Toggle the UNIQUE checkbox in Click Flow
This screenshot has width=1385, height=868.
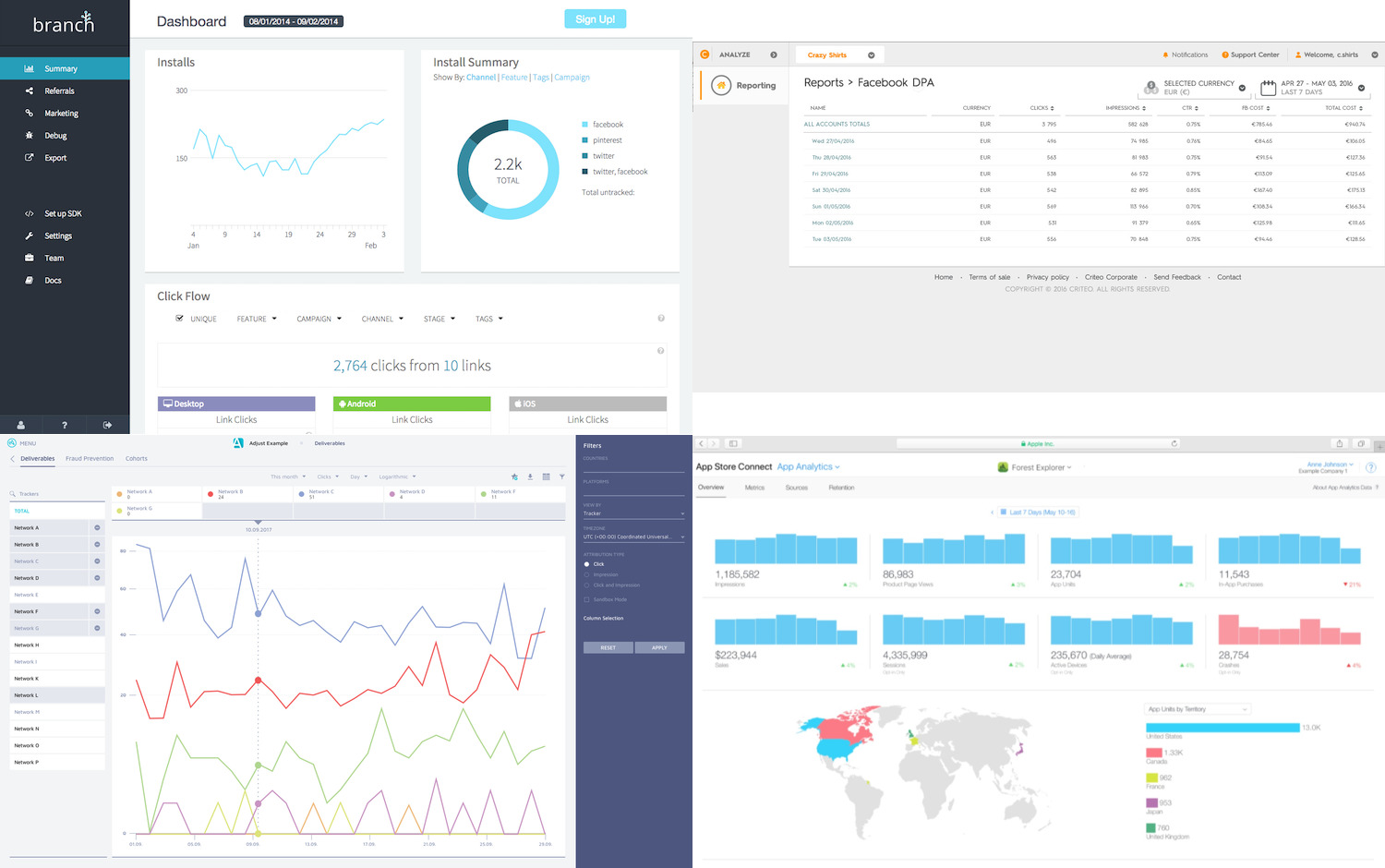click(179, 319)
